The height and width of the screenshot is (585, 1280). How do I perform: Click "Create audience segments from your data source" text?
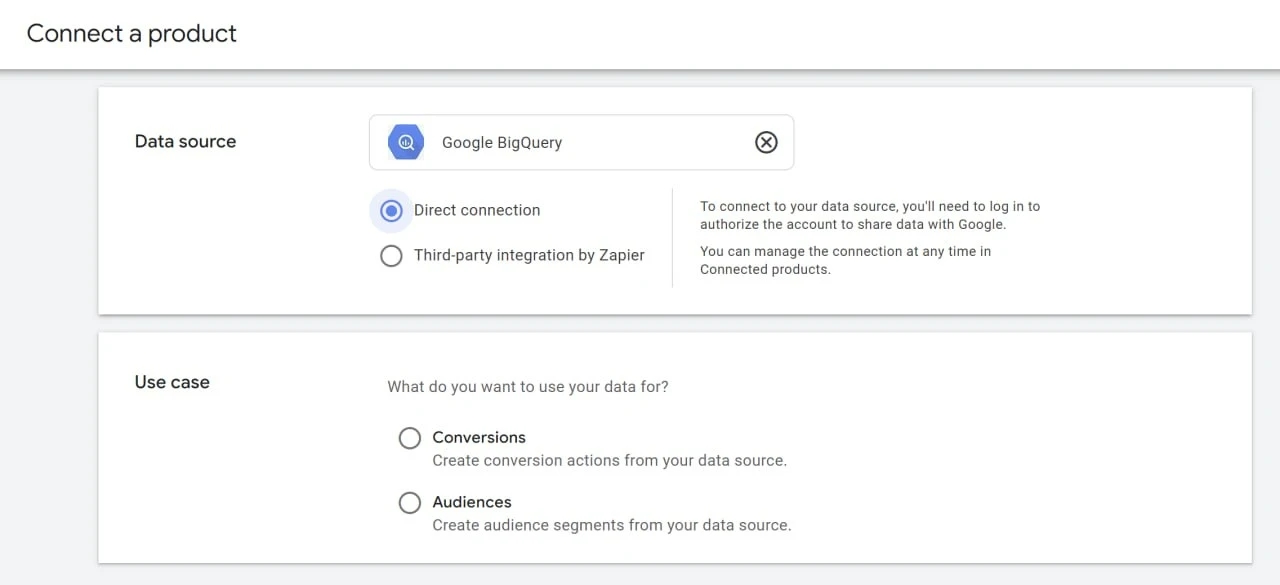pyautogui.click(x=611, y=525)
